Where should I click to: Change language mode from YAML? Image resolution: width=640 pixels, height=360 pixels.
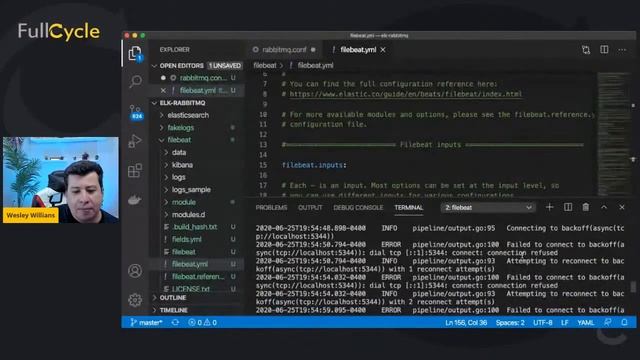[x=585, y=322]
